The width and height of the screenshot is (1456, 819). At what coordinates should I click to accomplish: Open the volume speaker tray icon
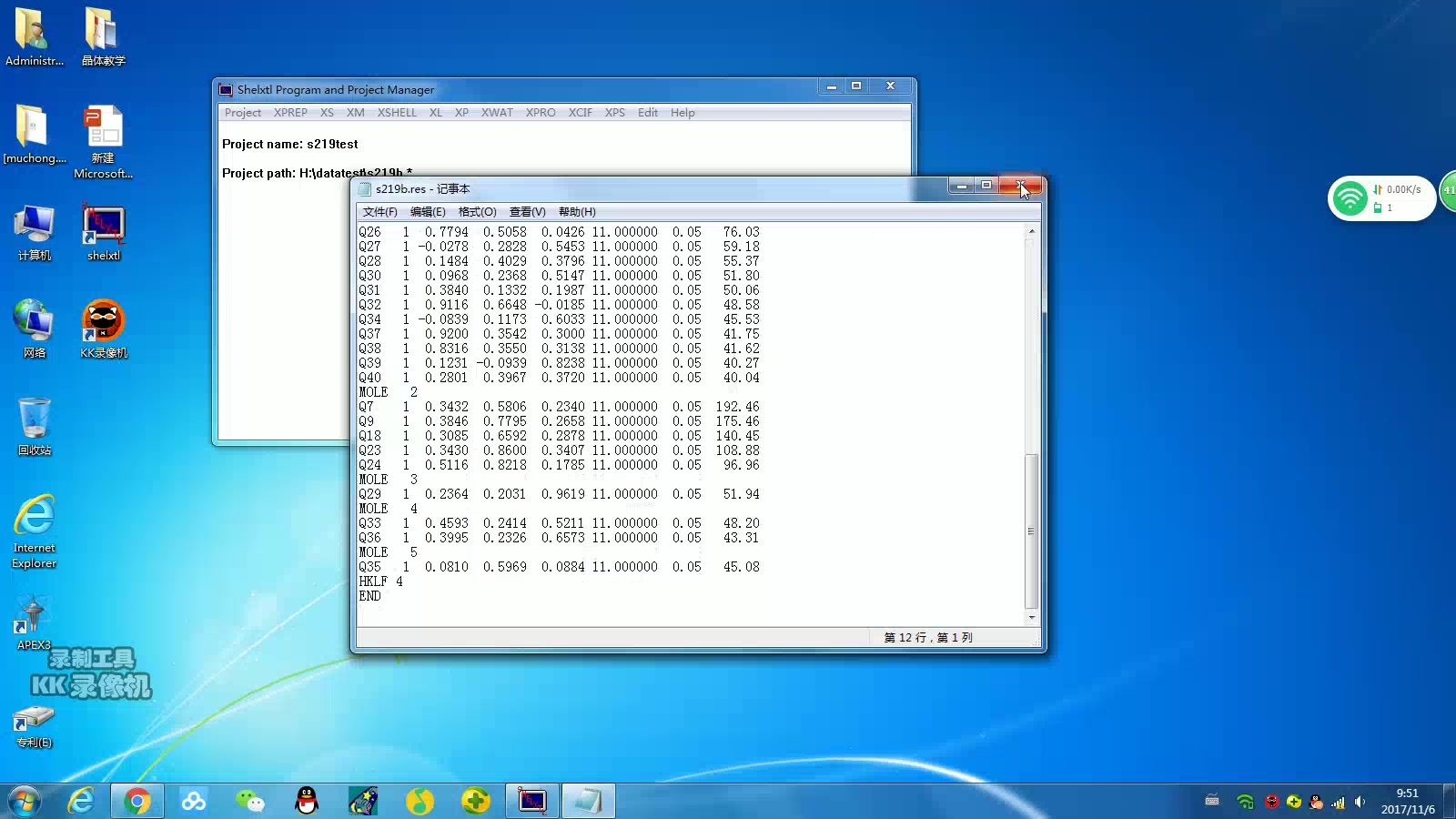coord(1360,802)
